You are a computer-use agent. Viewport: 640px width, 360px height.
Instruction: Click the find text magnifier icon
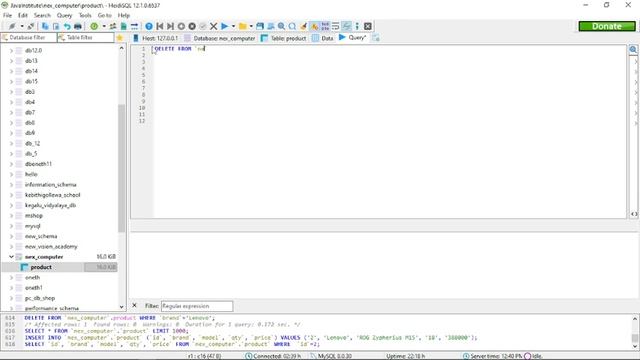click(281, 26)
